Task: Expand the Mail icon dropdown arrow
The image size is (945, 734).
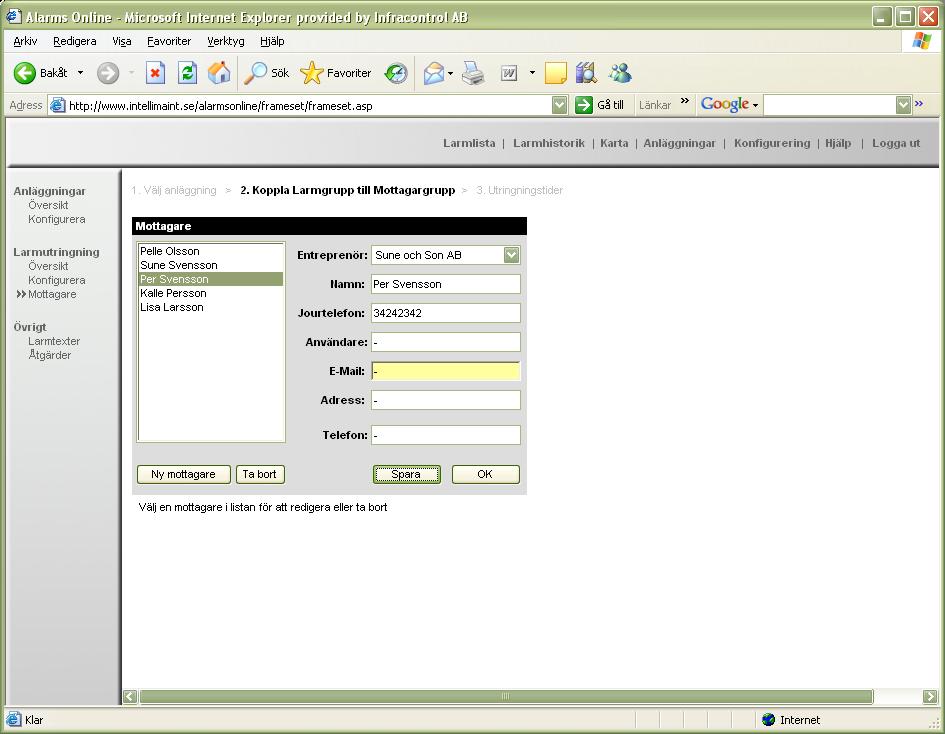Action: coord(450,73)
